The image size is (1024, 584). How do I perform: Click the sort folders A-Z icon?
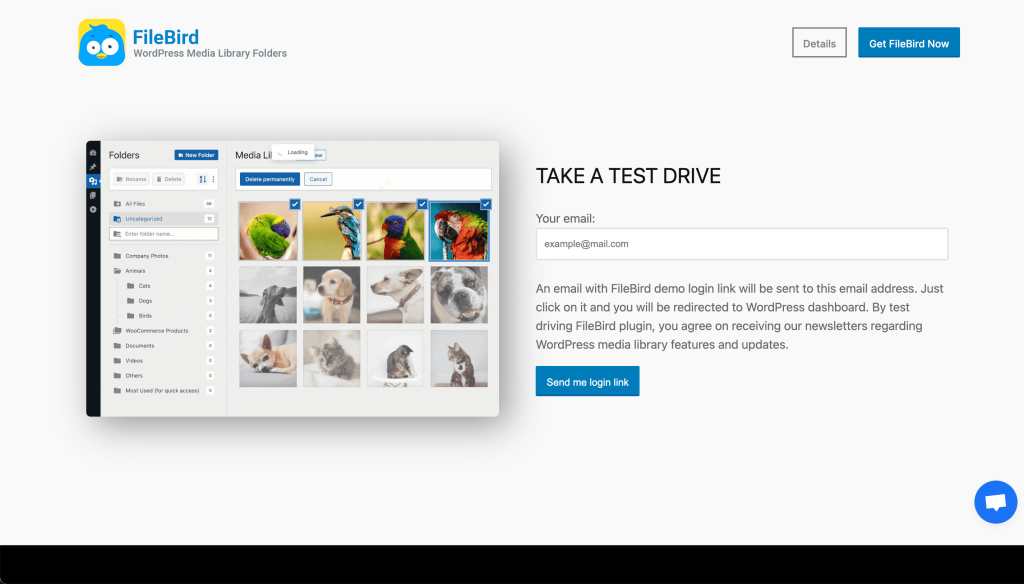point(202,179)
